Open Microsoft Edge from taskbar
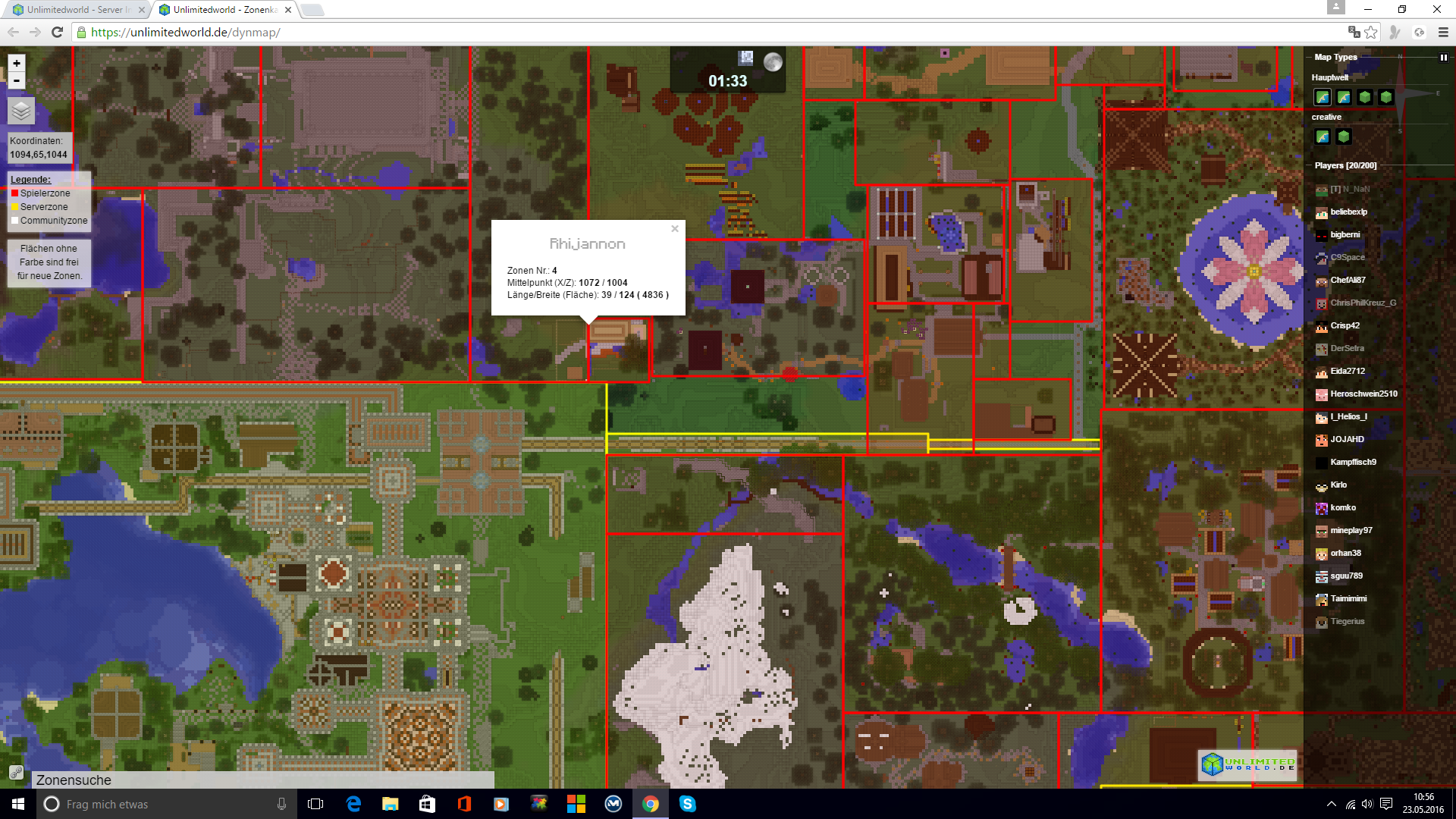The height and width of the screenshot is (819, 1456). pos(353,804)
